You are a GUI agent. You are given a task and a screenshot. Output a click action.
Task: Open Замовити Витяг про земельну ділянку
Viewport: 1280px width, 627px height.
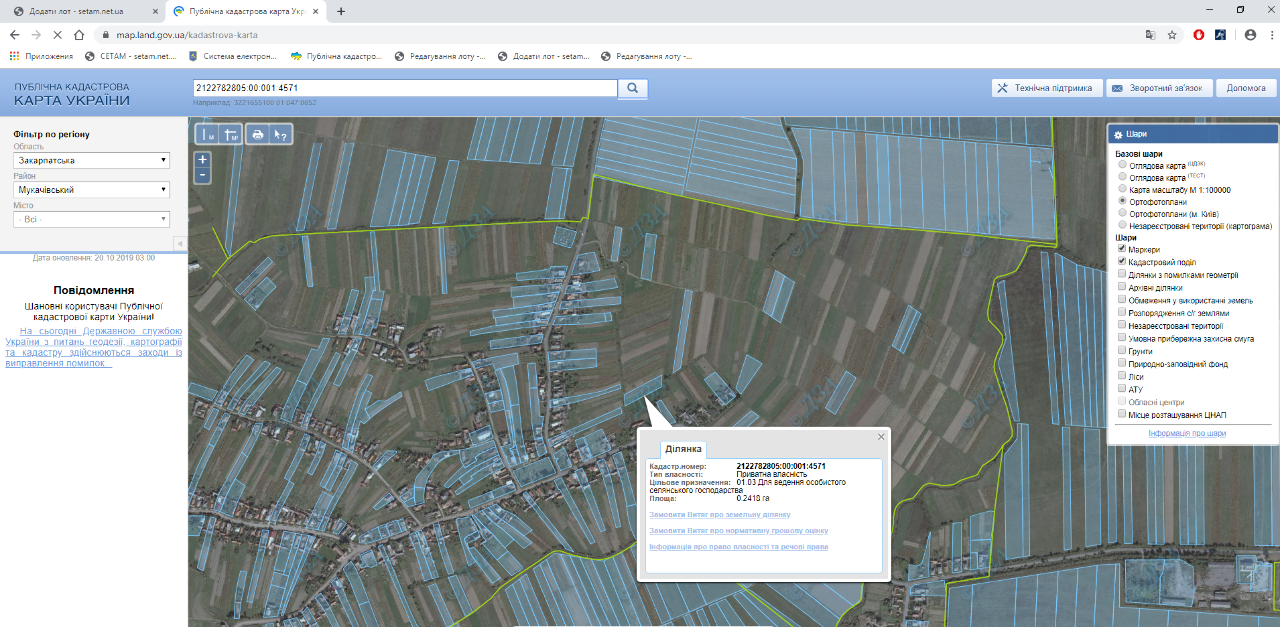pyautogui.click(x=720, y=514)
